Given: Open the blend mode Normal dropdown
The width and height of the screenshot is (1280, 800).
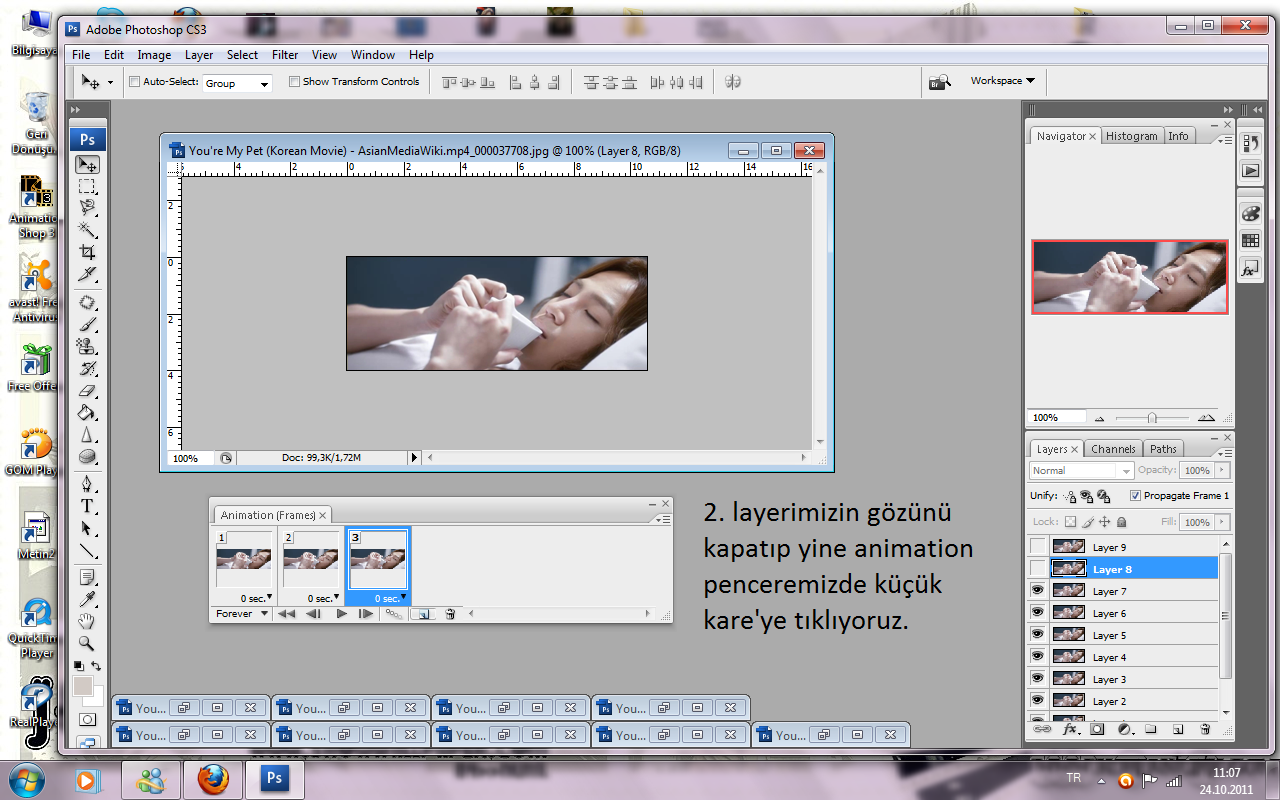Looking at the screenshot, I should click(x=1081, y=471).
